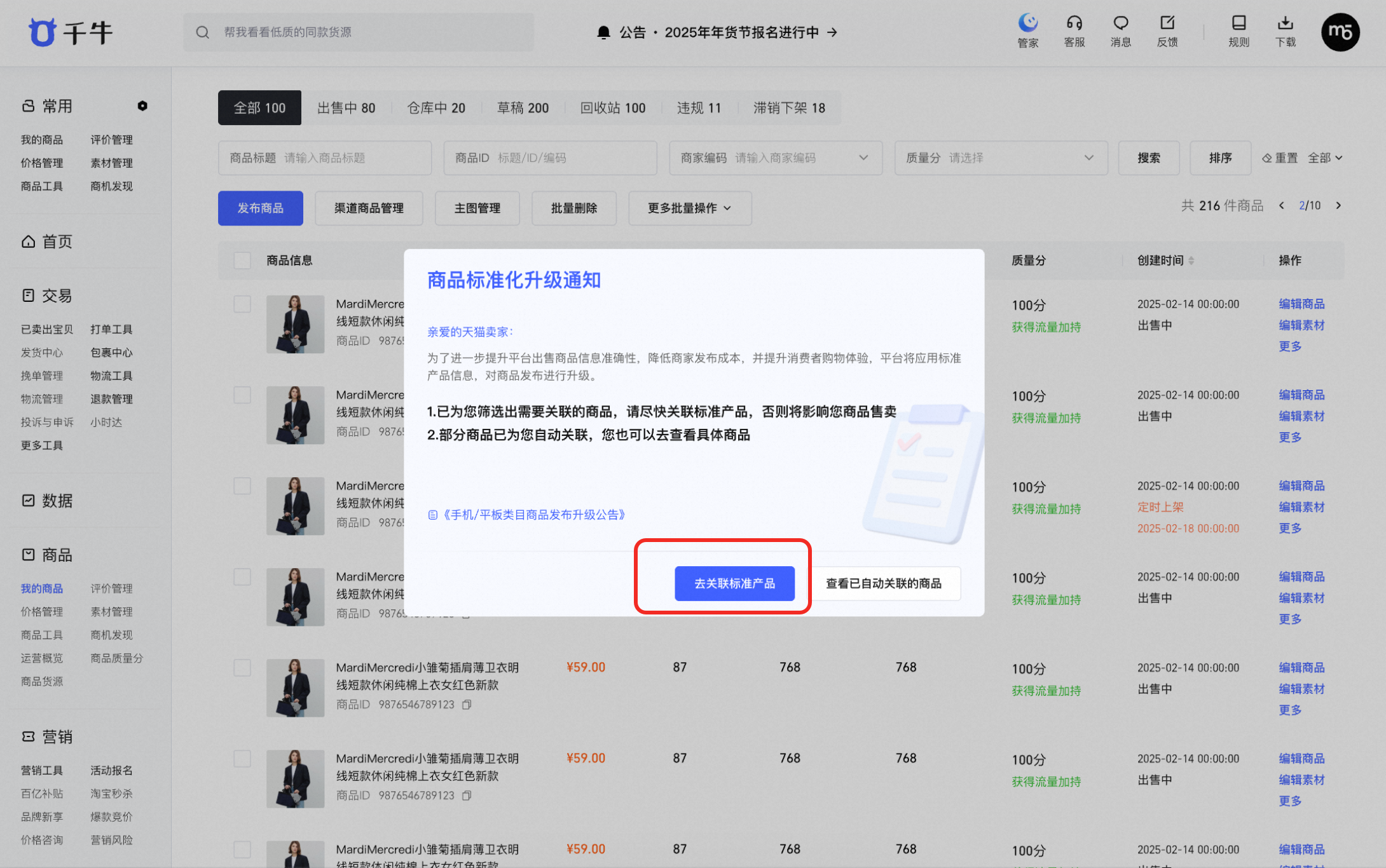Open the 消息 message icon
The height and width of the screenshot is (868, 1386).
pos(1121,24)
